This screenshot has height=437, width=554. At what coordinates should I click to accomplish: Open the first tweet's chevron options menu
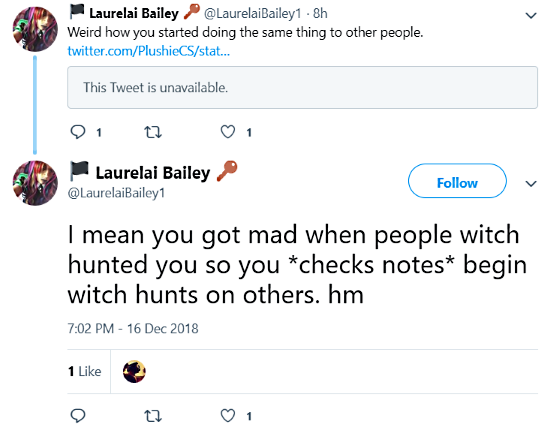[531, 16]
